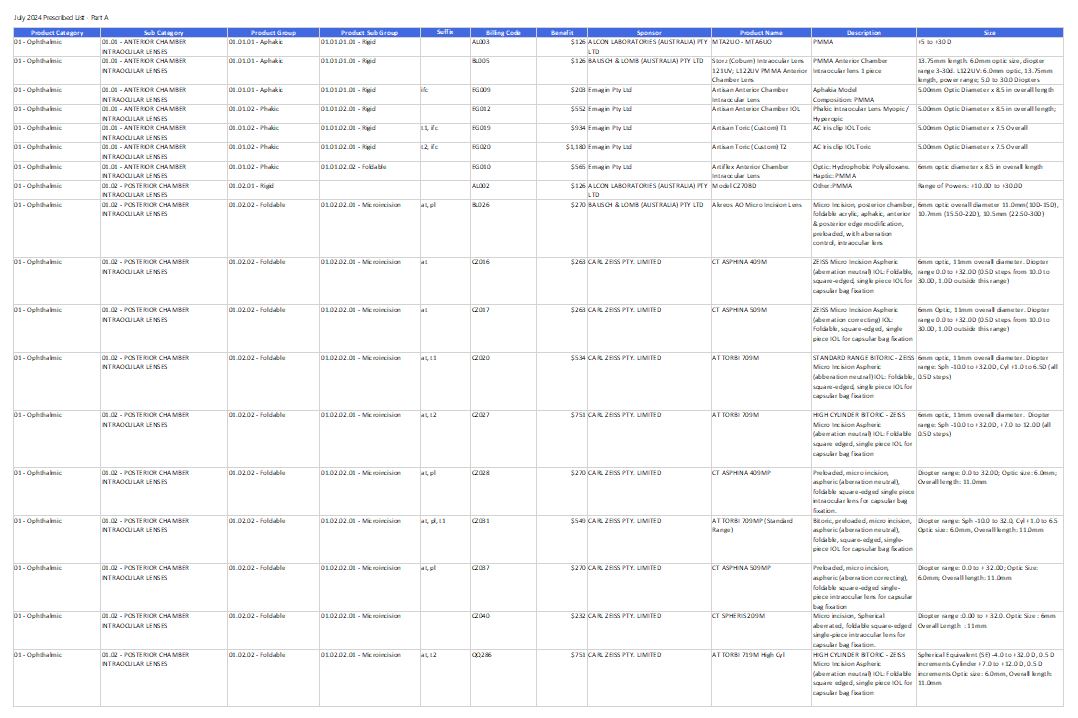1078x718 pixels.
Task: Select the Description column header
Action: point(864,32)
